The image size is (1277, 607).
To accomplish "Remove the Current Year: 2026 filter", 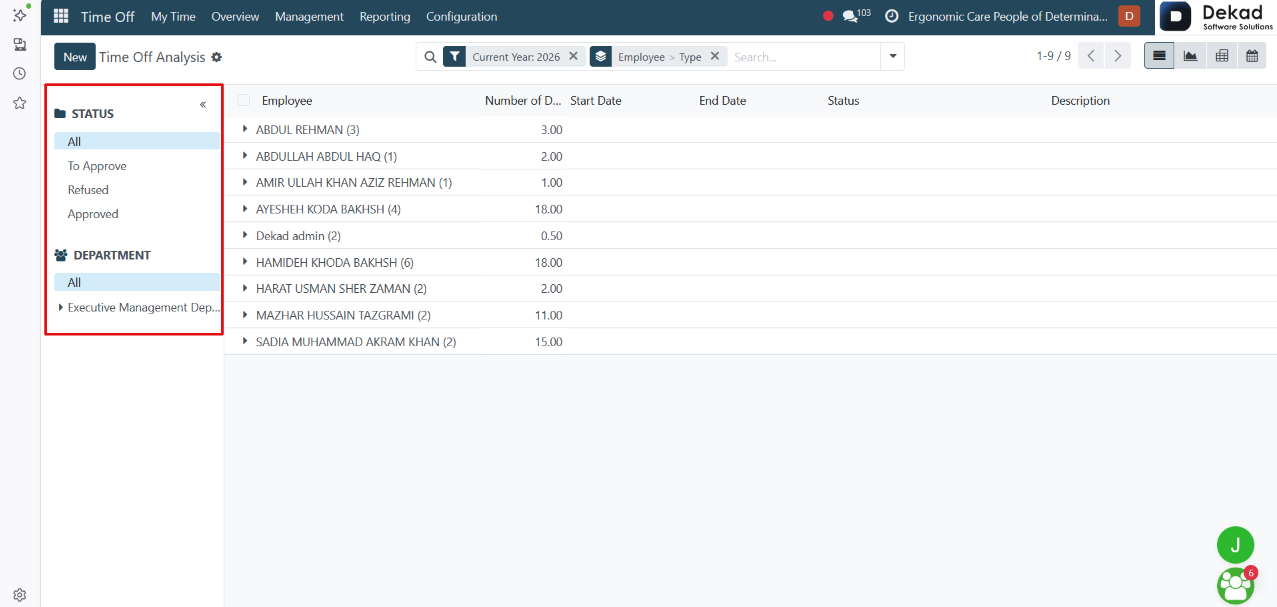I will point(573,57).
